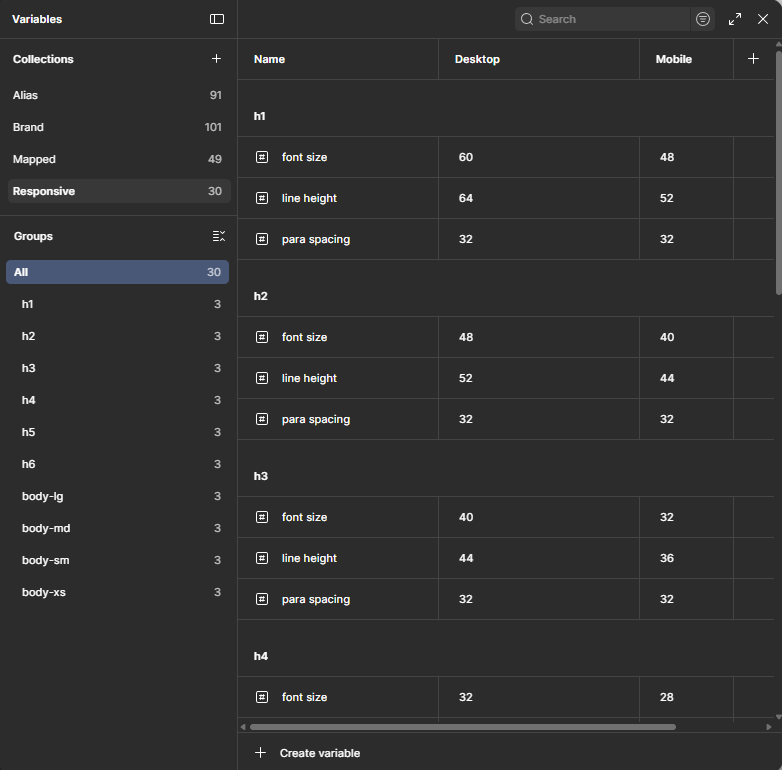Click the vertical scrollbar thumb
Viewport: 782px width, 770px height.
point(779,173)
